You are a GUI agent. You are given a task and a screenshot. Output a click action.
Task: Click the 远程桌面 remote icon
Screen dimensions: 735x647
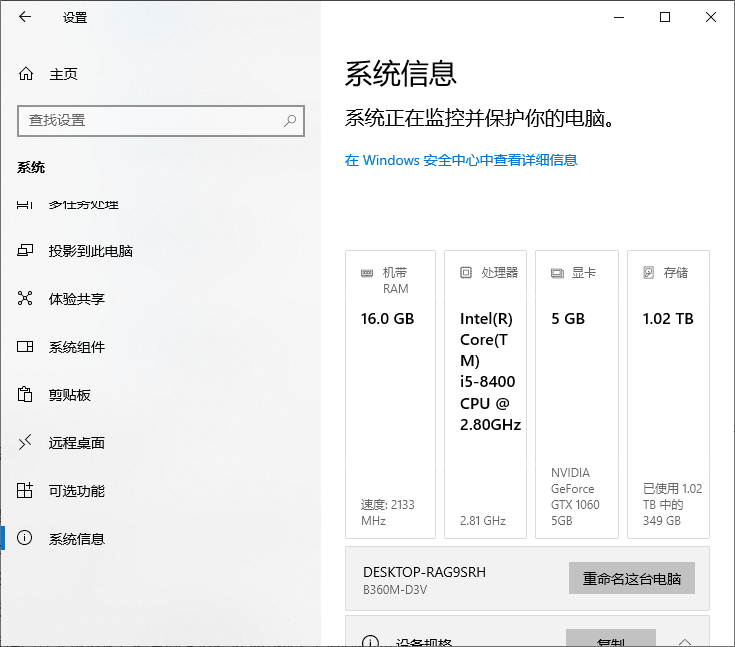pos(25,442)
